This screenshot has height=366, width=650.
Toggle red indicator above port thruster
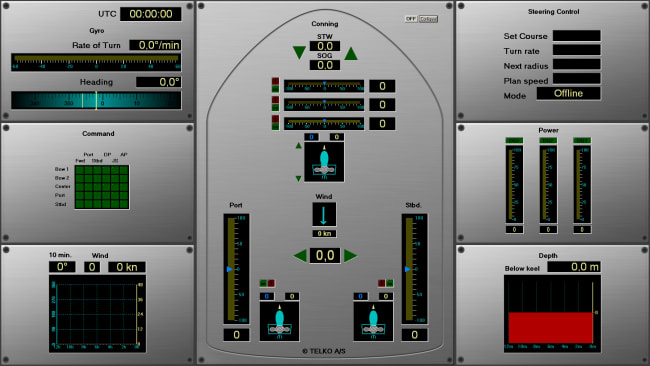coord(271,283)
